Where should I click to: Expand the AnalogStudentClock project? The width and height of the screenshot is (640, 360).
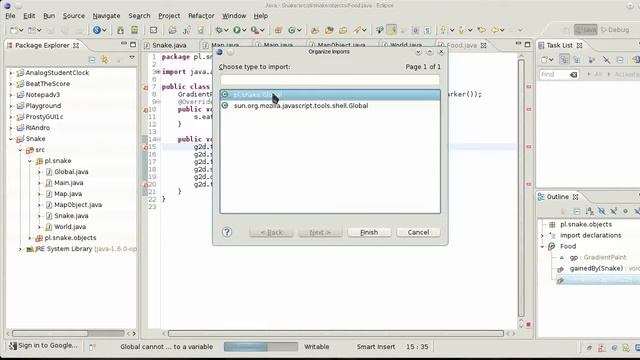point(11,73)
